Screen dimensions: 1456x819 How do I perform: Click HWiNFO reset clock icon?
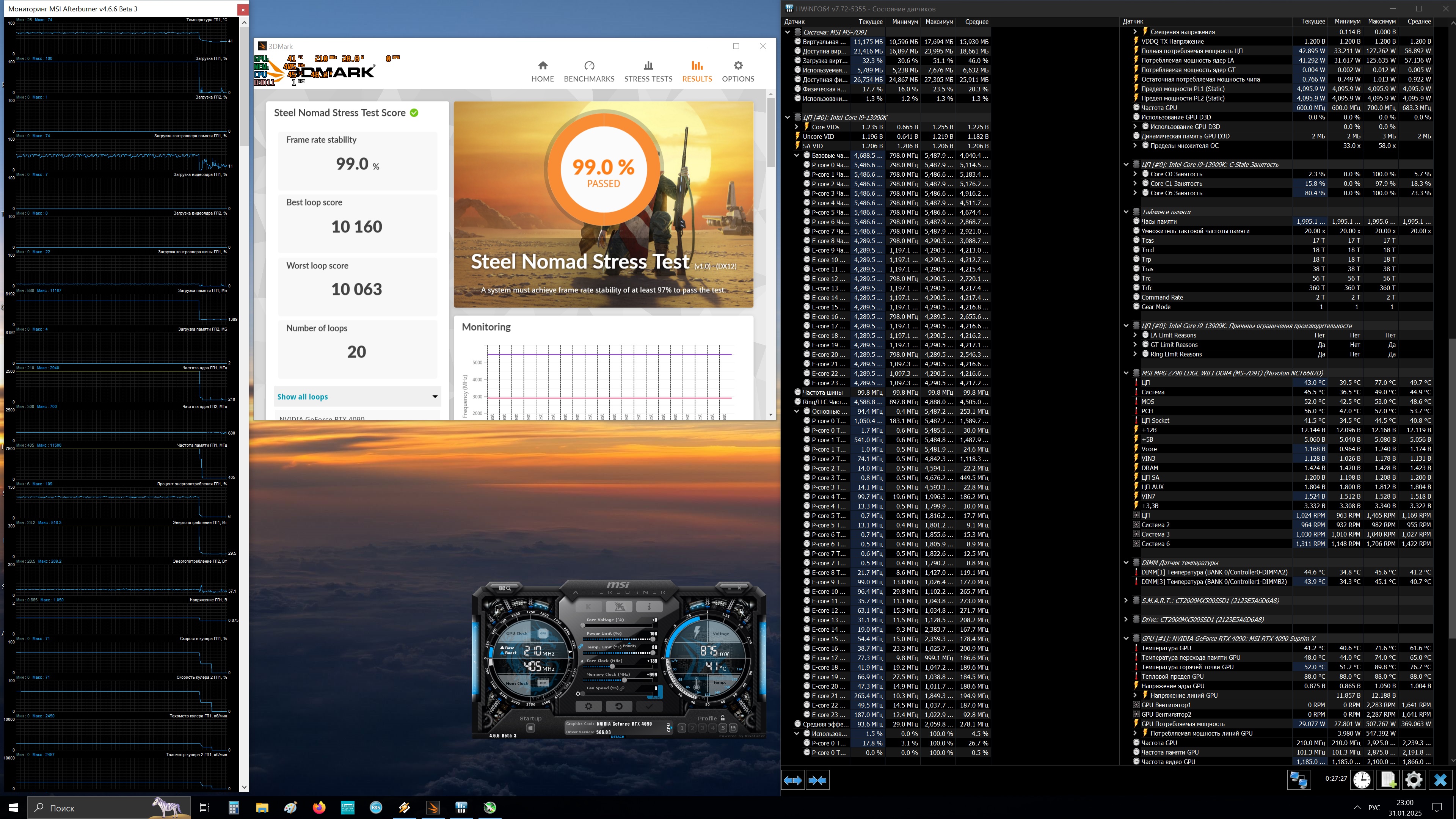pyautogui.click(x=1362, y=780)
